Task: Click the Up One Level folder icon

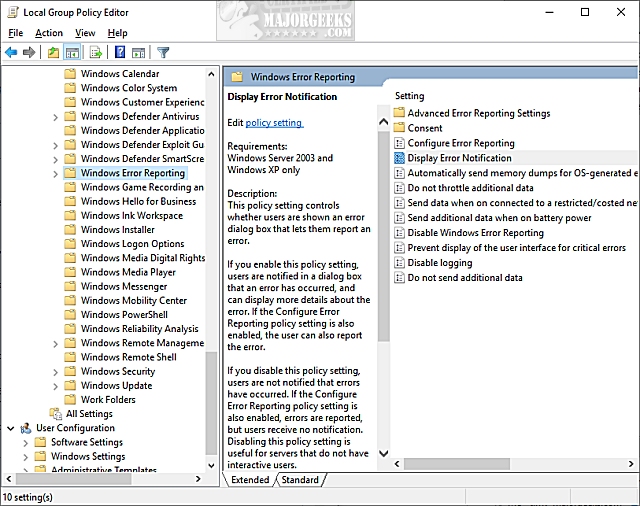Action: click(53, 52)
